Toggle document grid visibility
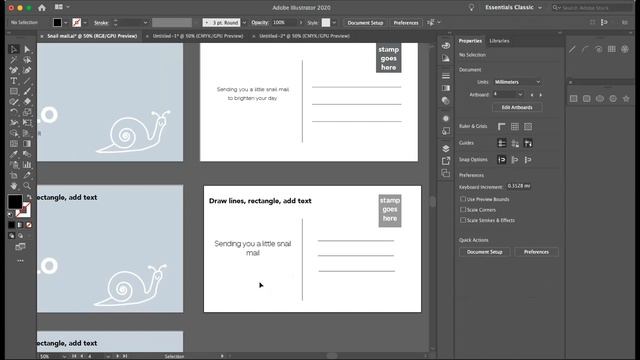 click(x=515, y=127)
